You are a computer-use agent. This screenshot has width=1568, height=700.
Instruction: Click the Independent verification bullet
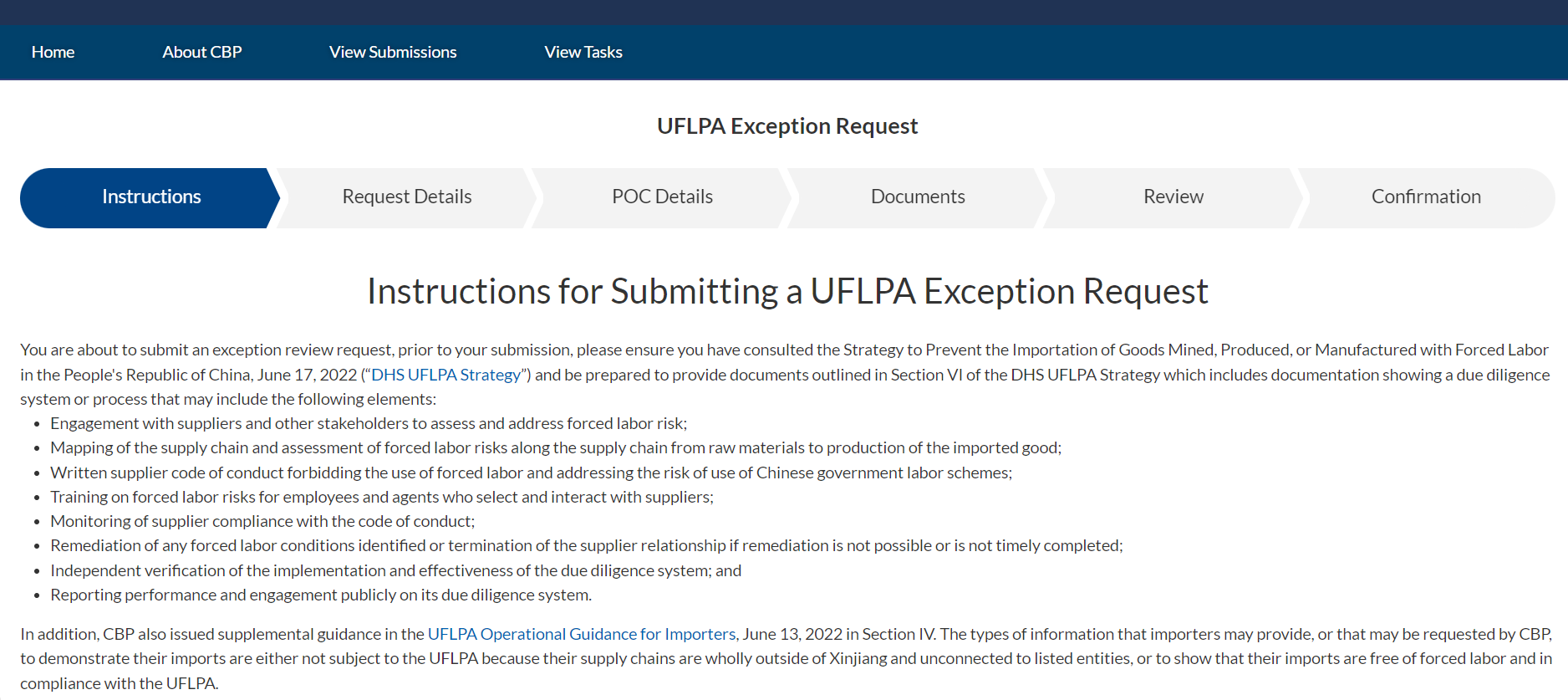(x=395, y=570)
